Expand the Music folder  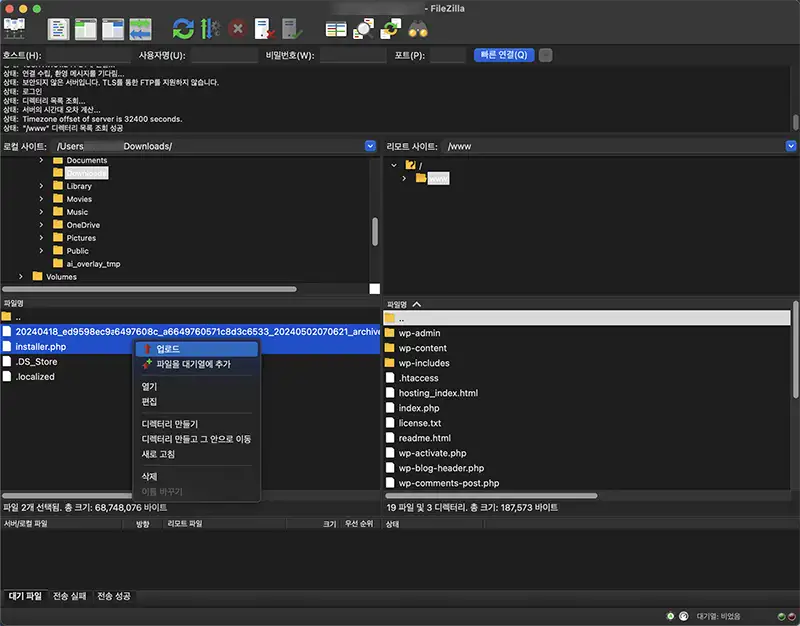(x=41, y=212)
